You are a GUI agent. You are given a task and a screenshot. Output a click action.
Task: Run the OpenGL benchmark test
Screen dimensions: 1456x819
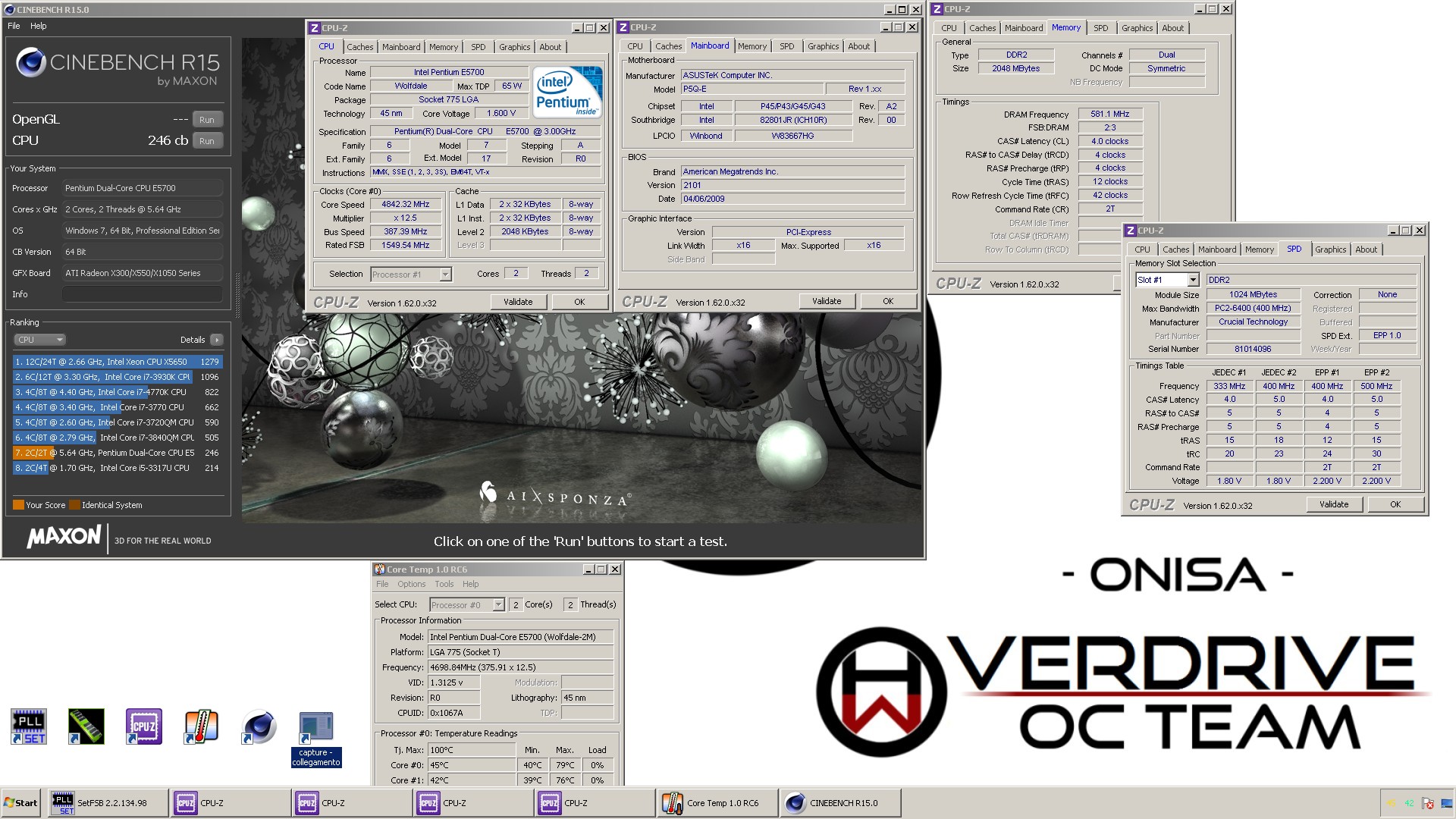point(207,120)
